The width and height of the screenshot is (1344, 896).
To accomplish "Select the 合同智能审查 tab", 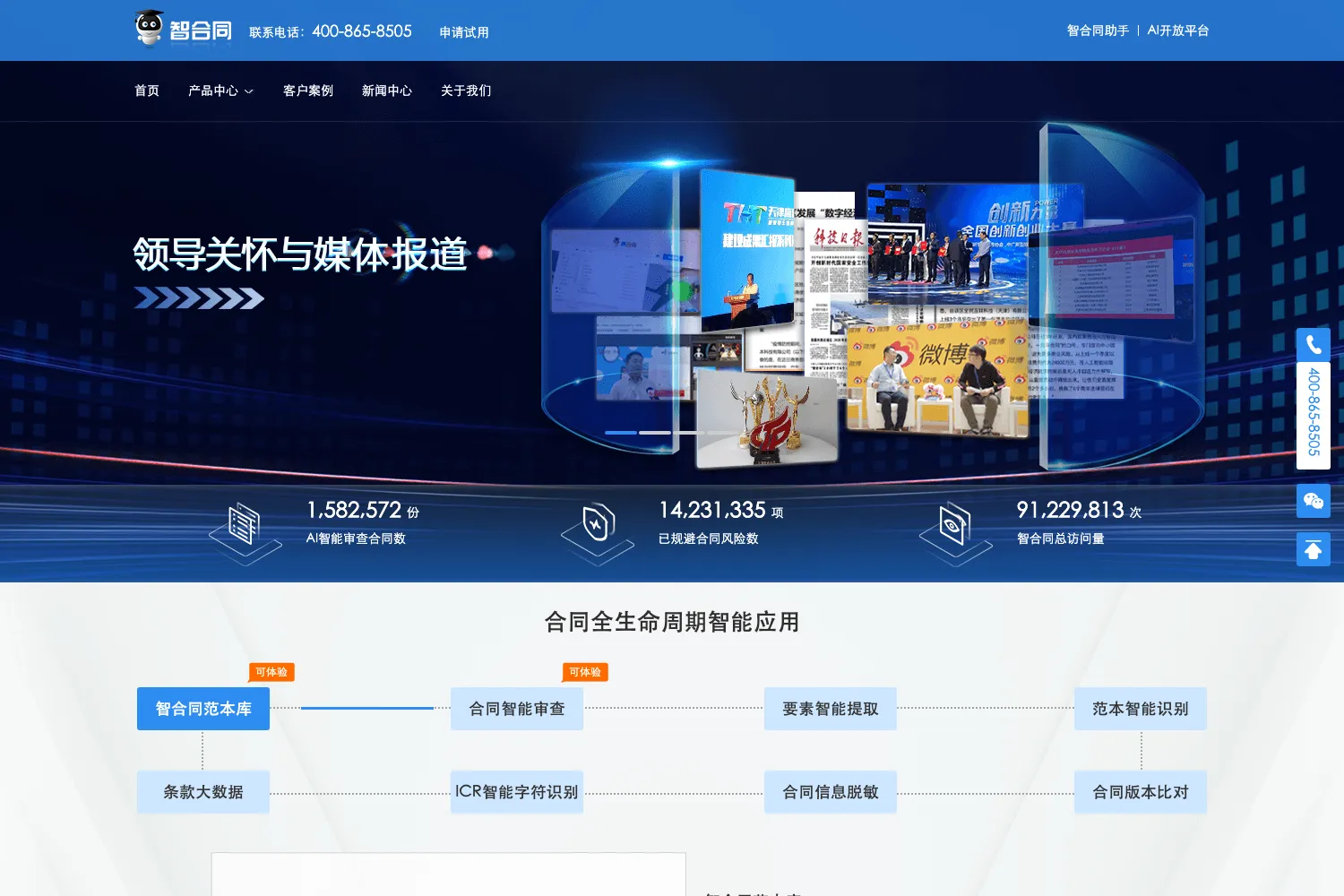I will [517, 709].
